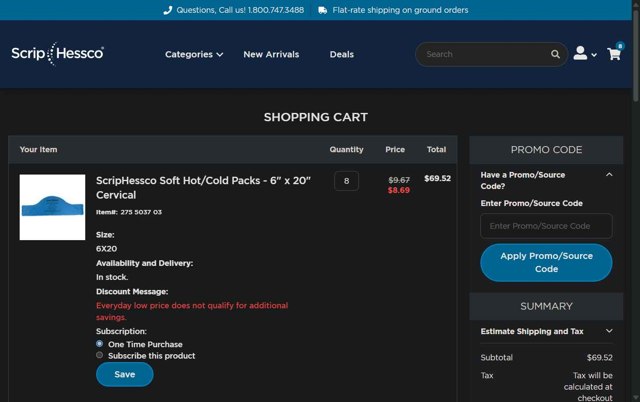Click the Tax will be calculated text
This screenshot has height=402, width=640.
[588, 386]
